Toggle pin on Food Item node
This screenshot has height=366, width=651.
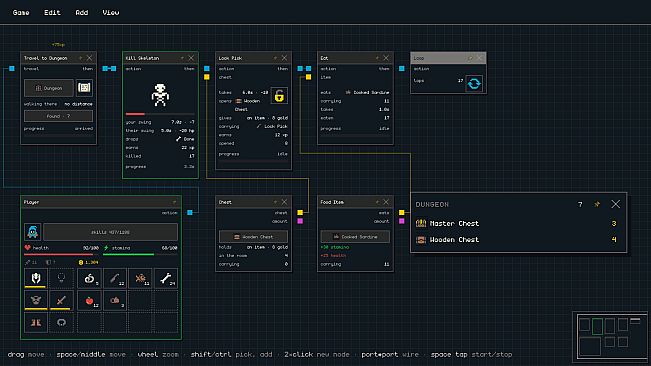(377, 202)
